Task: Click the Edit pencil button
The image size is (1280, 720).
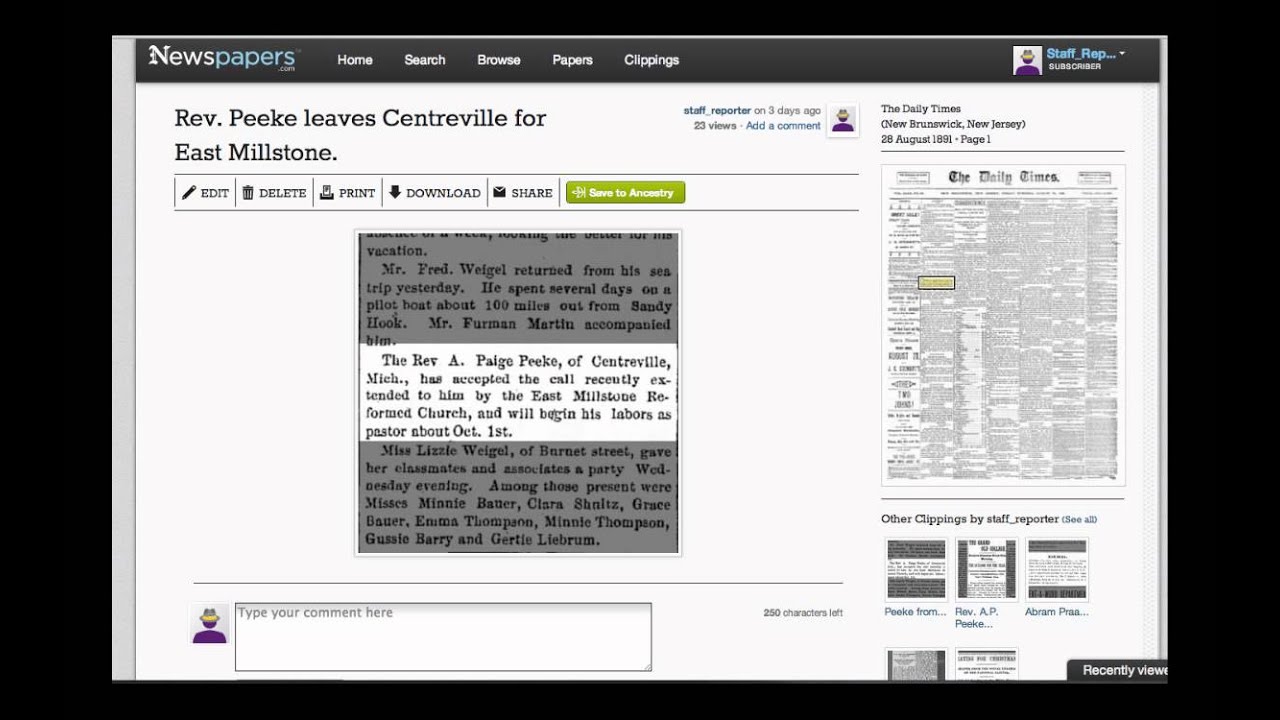Action: 205,193
